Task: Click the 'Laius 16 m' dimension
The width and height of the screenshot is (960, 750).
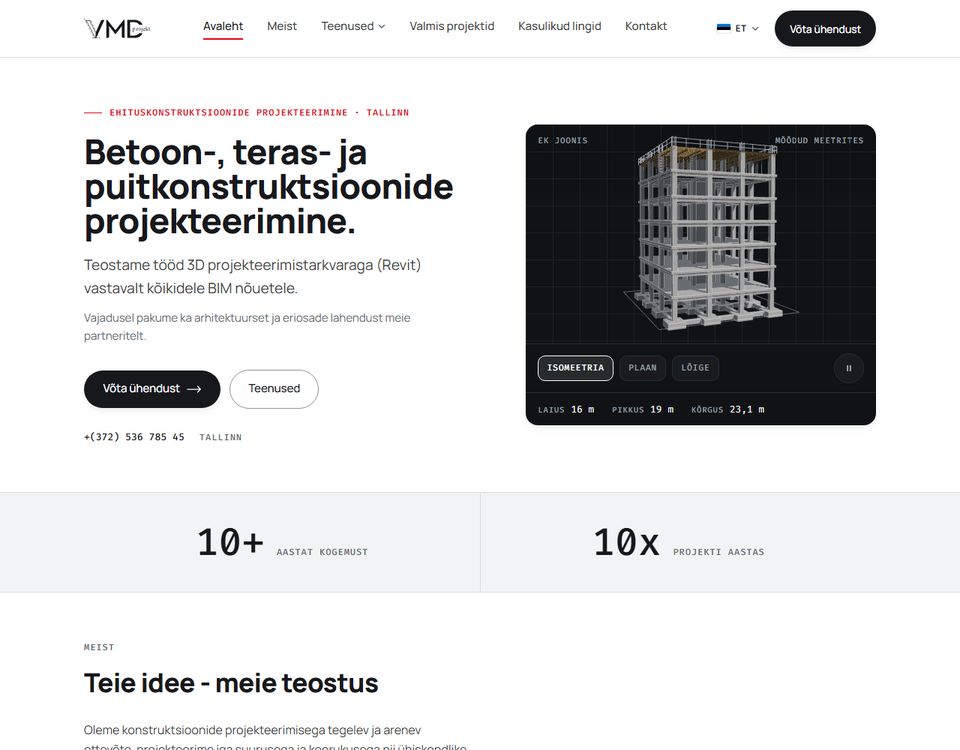Action: point(566,410)
